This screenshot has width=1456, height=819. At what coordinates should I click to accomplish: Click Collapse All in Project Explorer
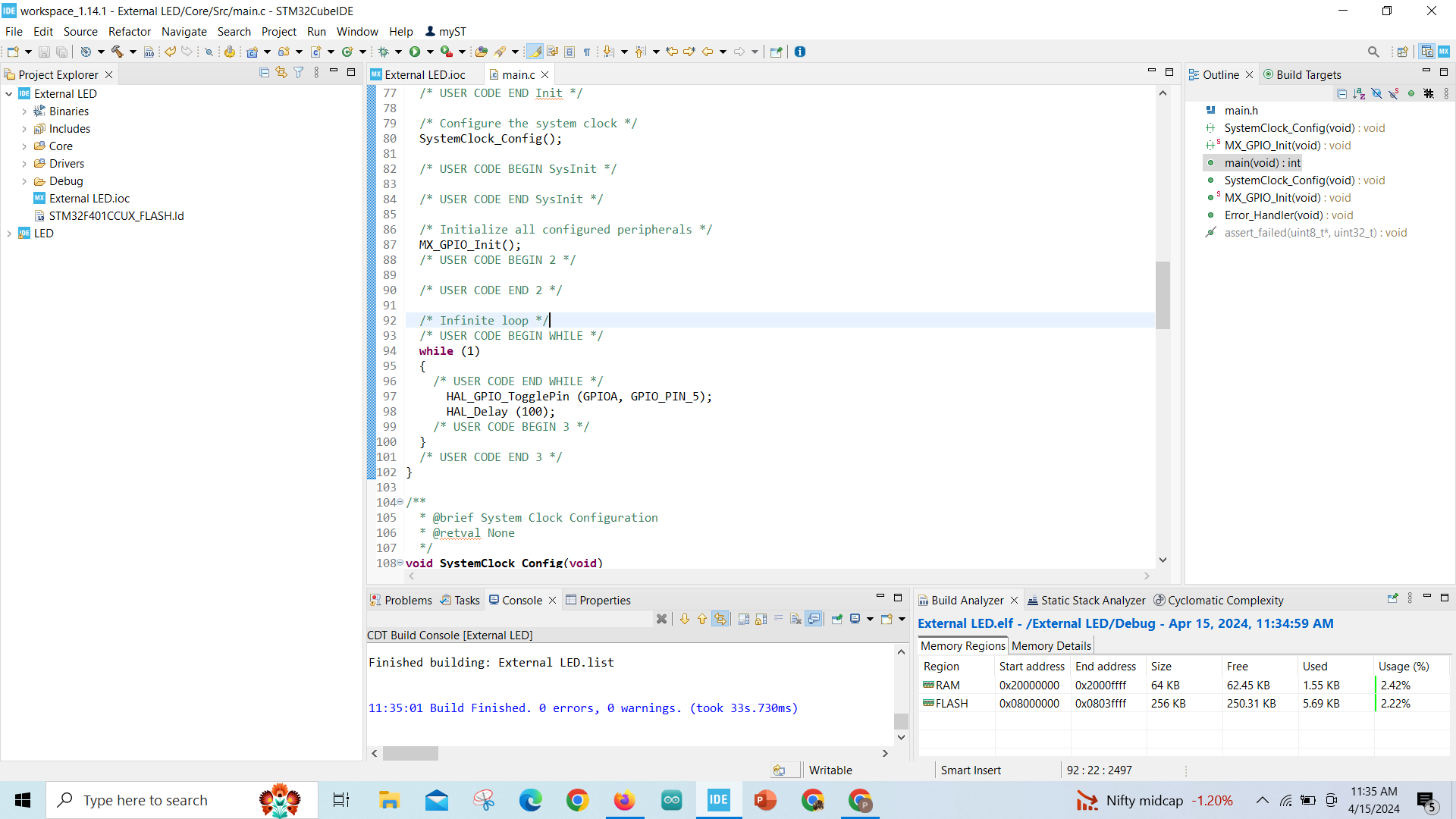(264, 73)
